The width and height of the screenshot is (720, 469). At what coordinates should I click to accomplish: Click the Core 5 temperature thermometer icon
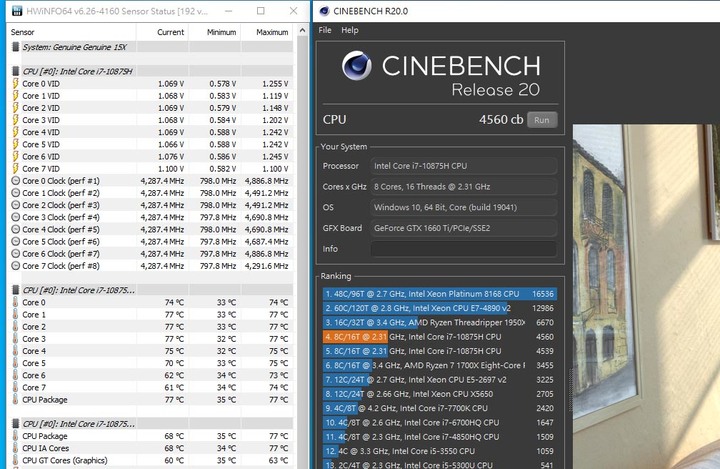tap(15, 363)
